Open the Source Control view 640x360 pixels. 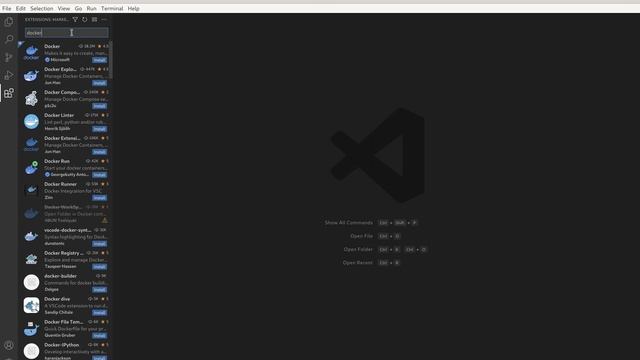tap(9, 57)
